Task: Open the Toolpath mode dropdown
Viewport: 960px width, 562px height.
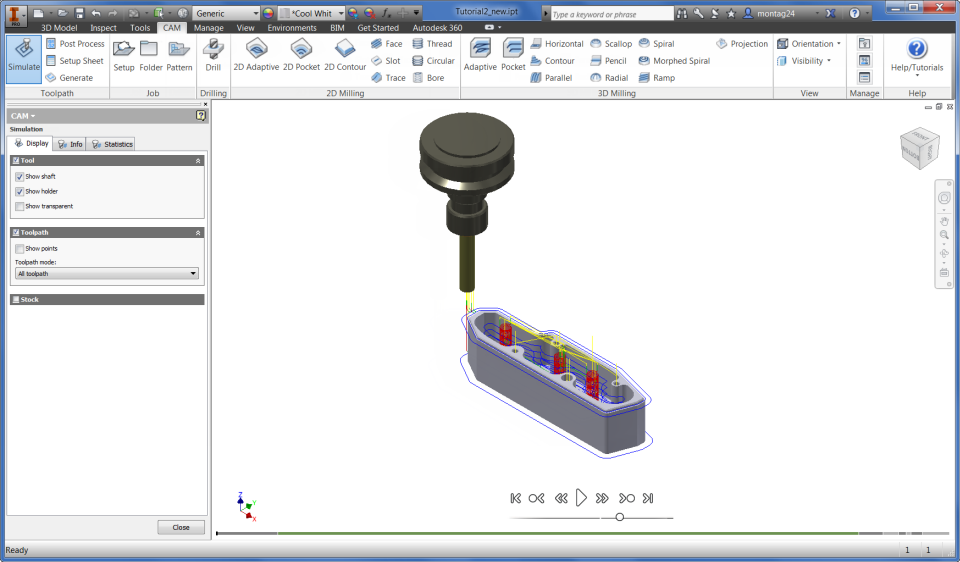Action: click(x=107, y=274)
